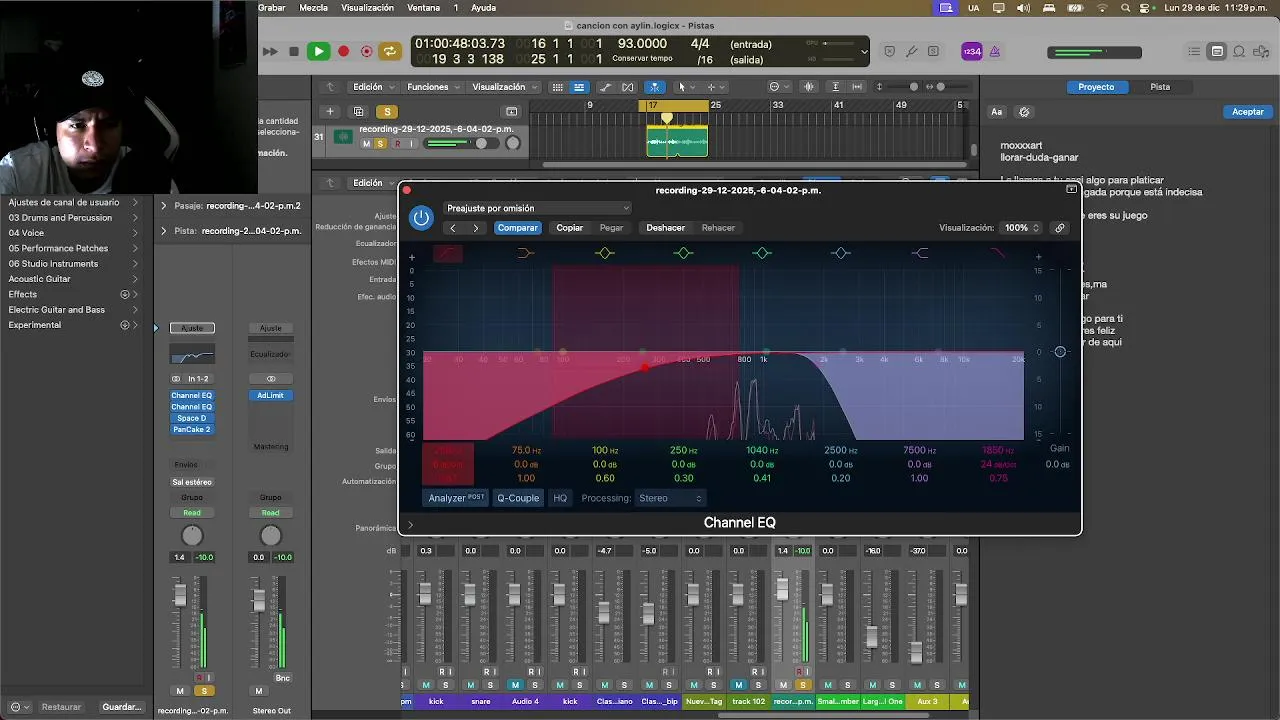The height and width of the screenshot is (720, 1280).
Task: Start playback with the green play button
Action: pyautogui.click(x=318, y=51)
